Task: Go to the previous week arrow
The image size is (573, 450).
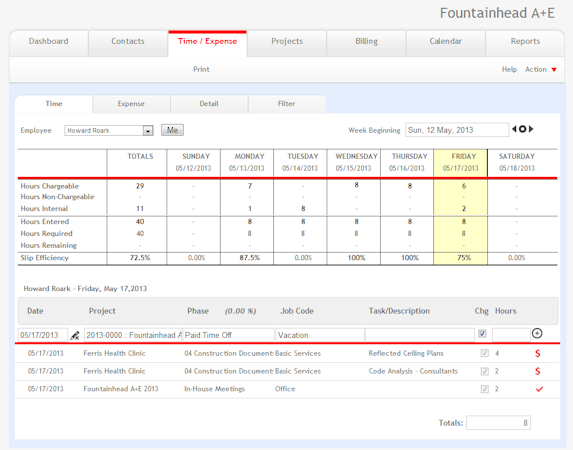Action: pos(514,129)
